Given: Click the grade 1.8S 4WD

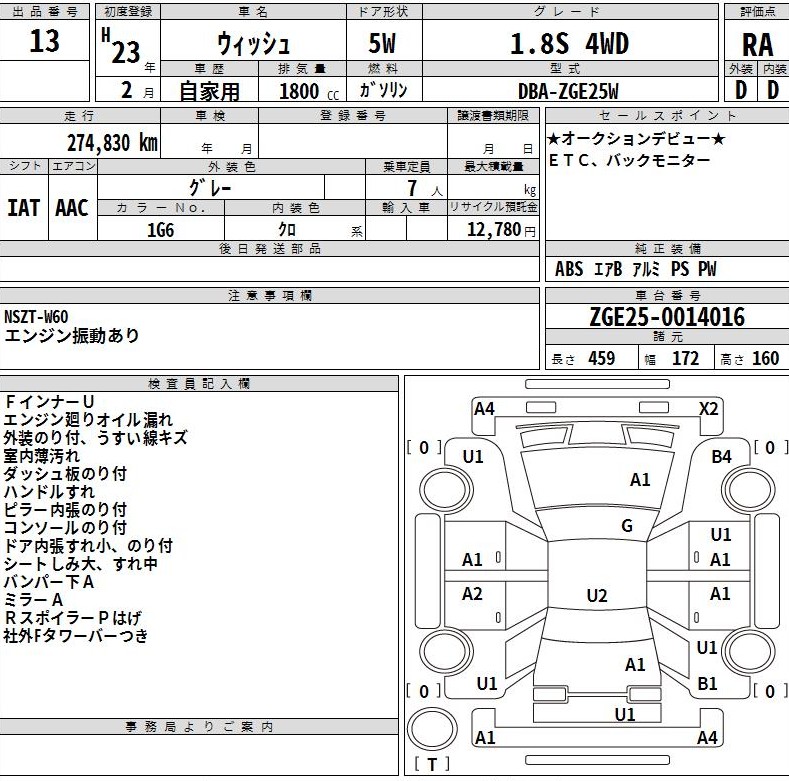Looking at the screenshot, I should [569, 44].
